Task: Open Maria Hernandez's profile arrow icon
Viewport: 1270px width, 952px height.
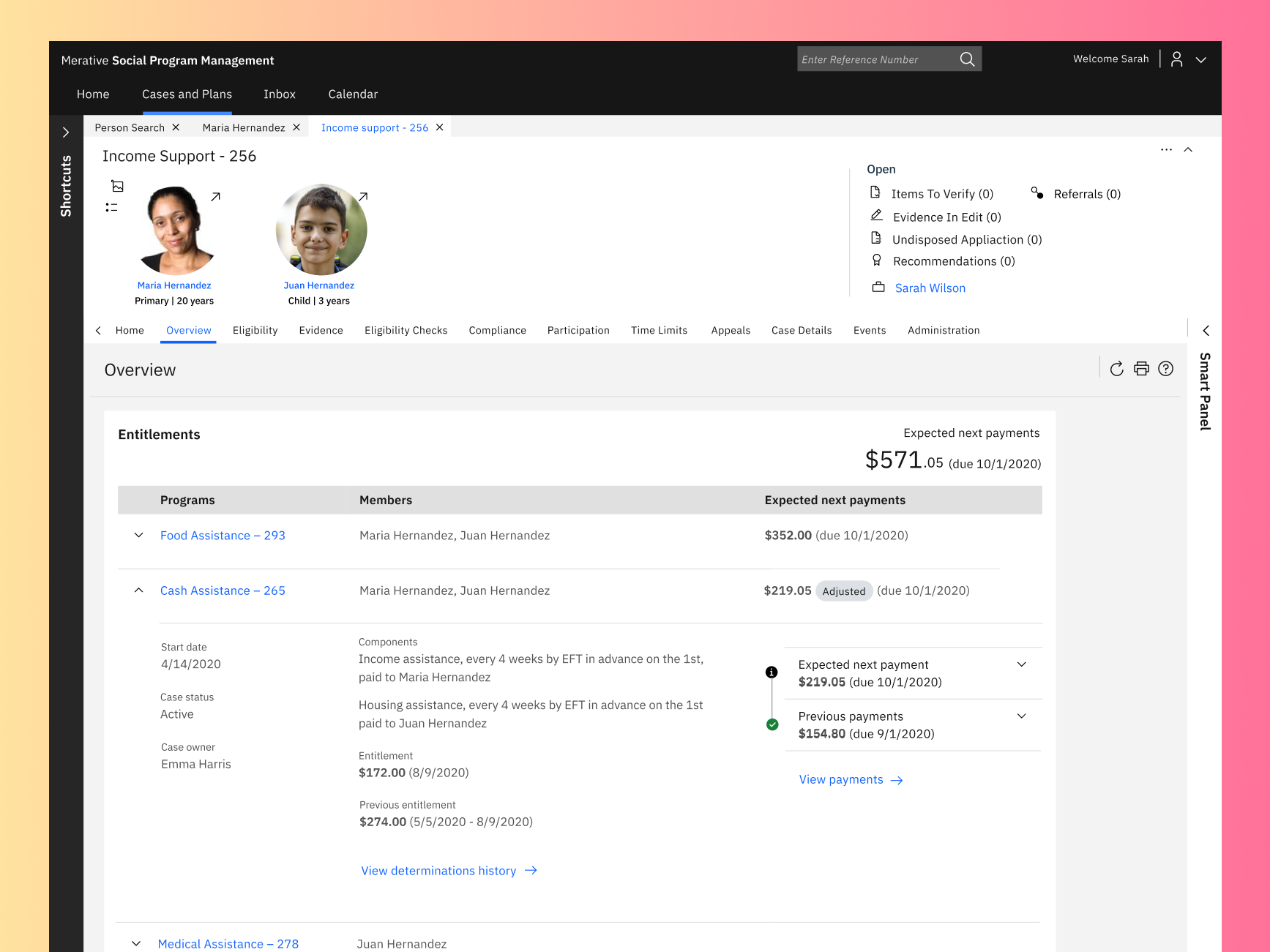Action: click(x=215, y=197)
